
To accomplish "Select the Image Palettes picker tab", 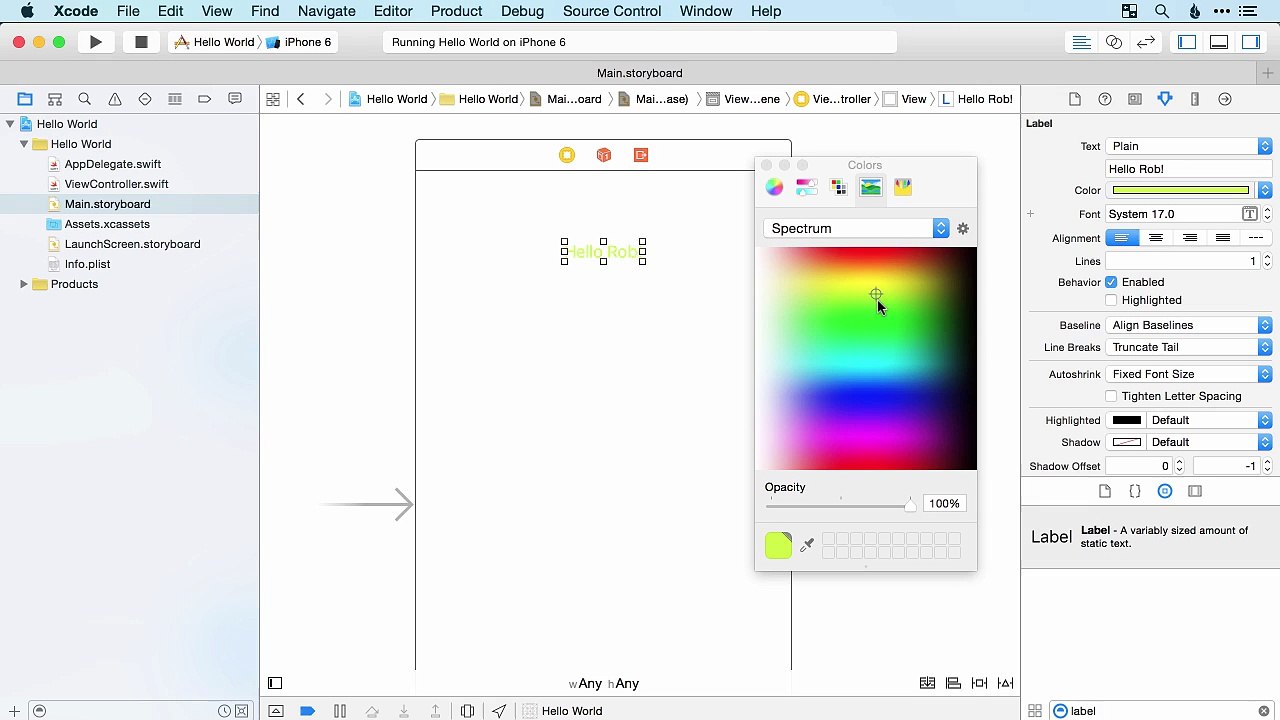I will (x=871, y=187).
